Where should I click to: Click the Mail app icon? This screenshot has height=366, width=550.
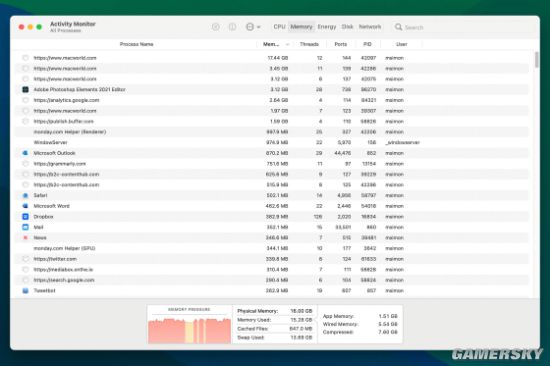tap(25, 227)
